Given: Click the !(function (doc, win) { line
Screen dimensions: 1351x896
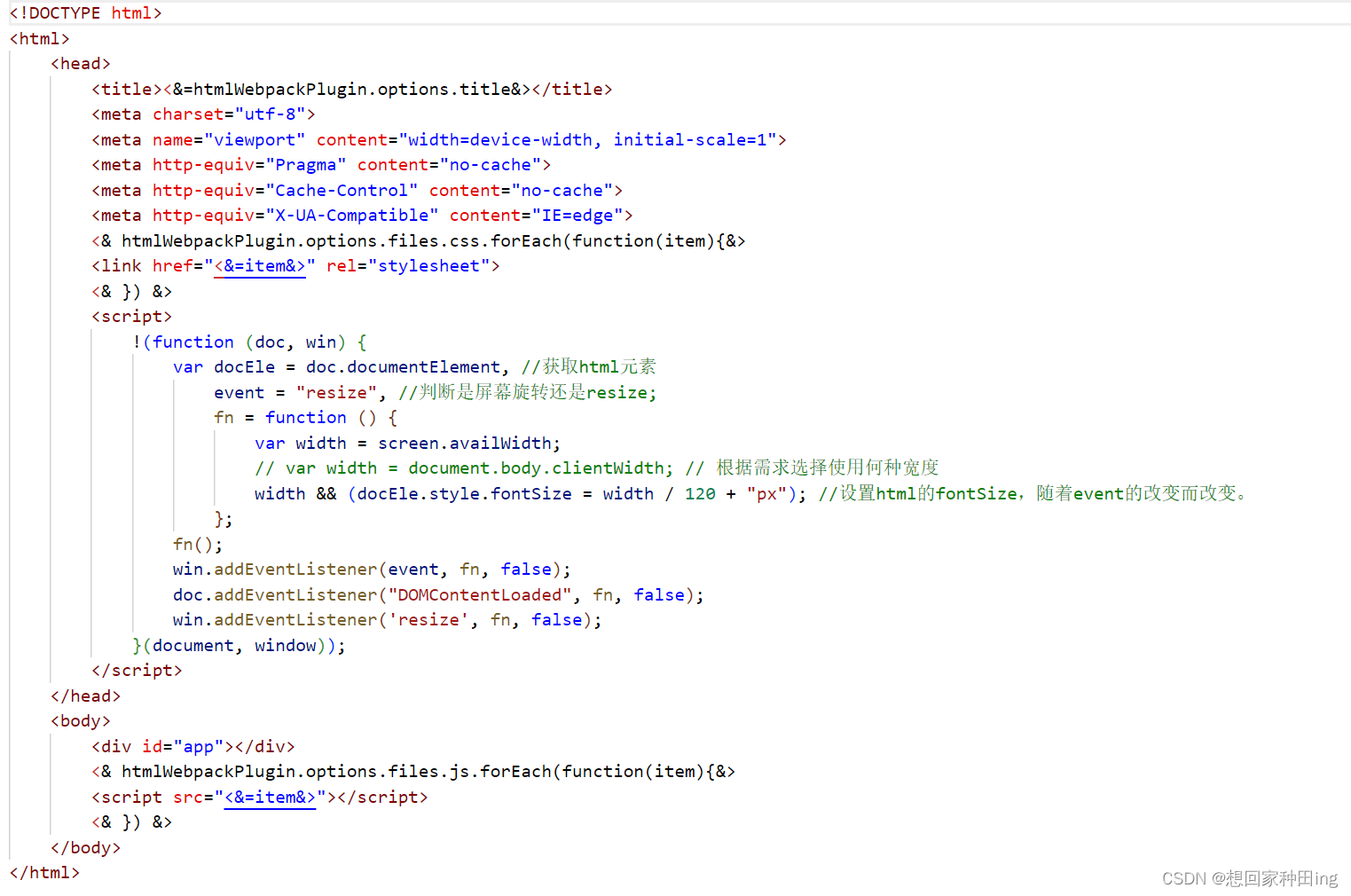Looking at the screenshot, I should (249, 342).
